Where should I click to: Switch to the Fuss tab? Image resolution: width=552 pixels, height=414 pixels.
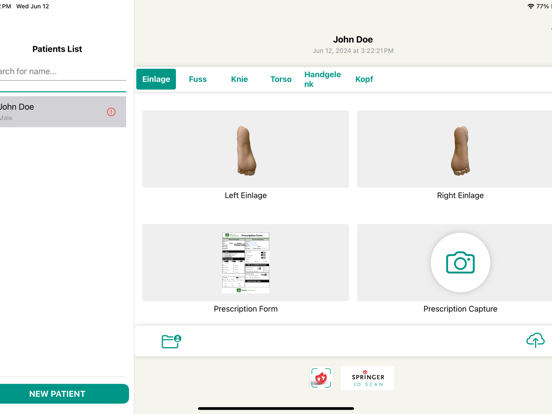[x=197, y=79]
